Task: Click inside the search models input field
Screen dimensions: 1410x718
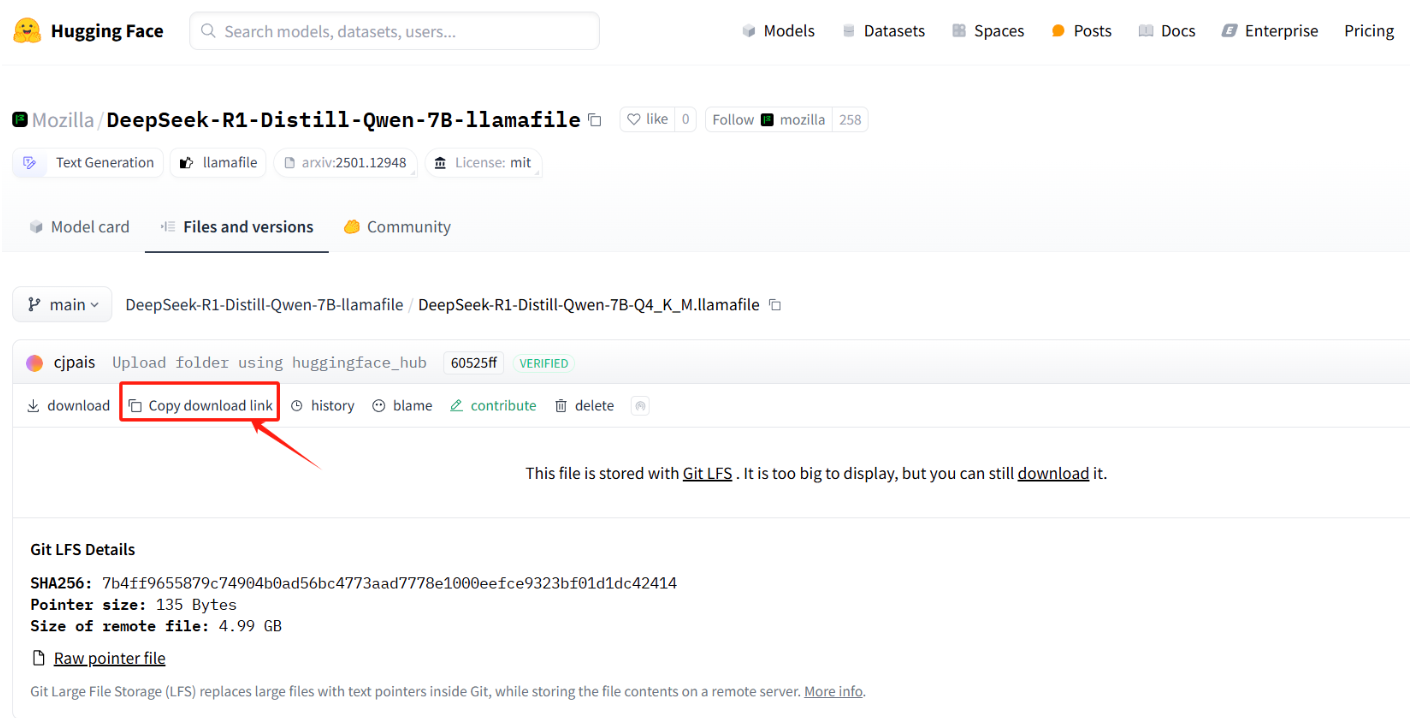Action: tap(394, 31)
